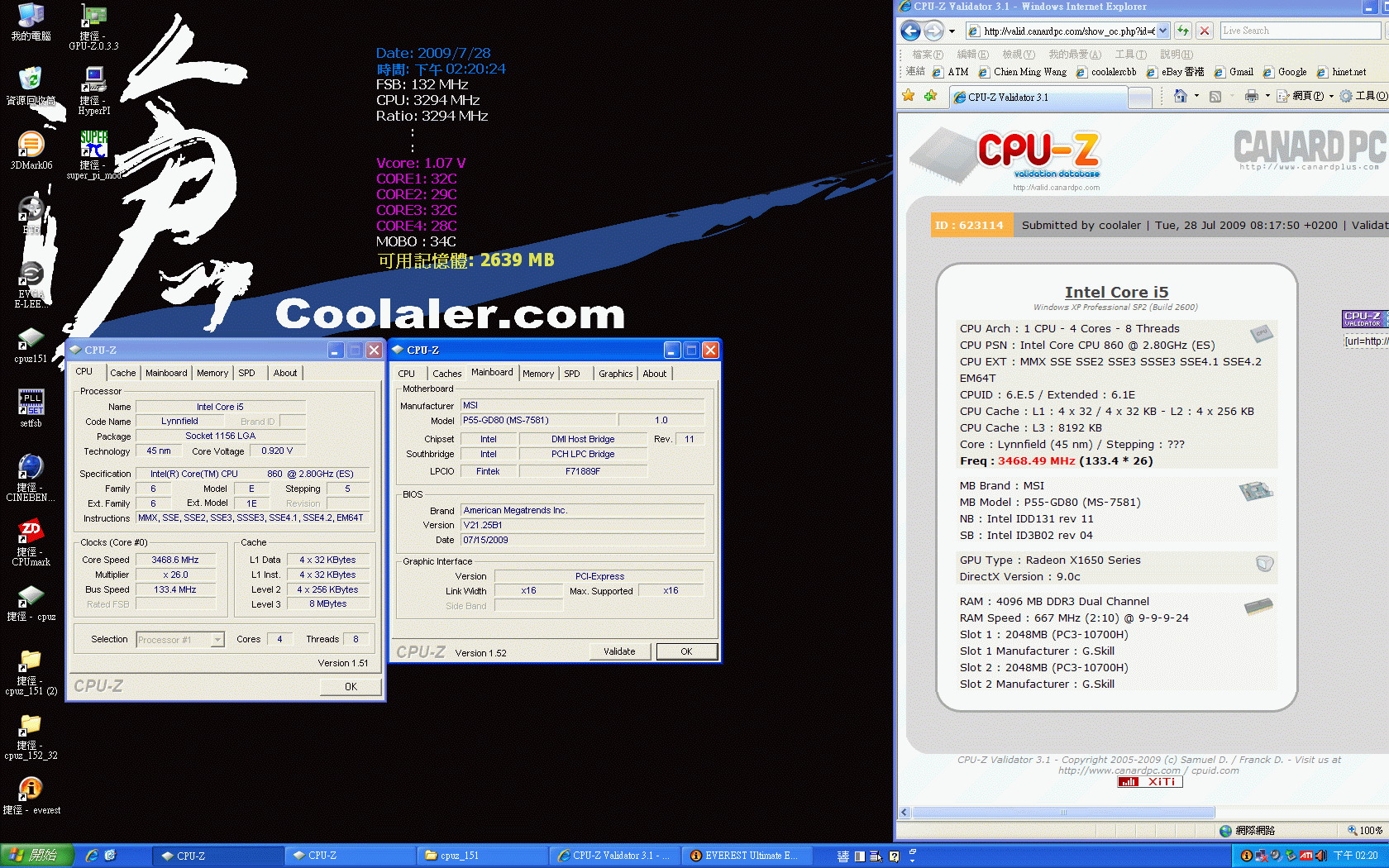
Task: Open the My Computer desktop icon
Action: coord(31,21)
